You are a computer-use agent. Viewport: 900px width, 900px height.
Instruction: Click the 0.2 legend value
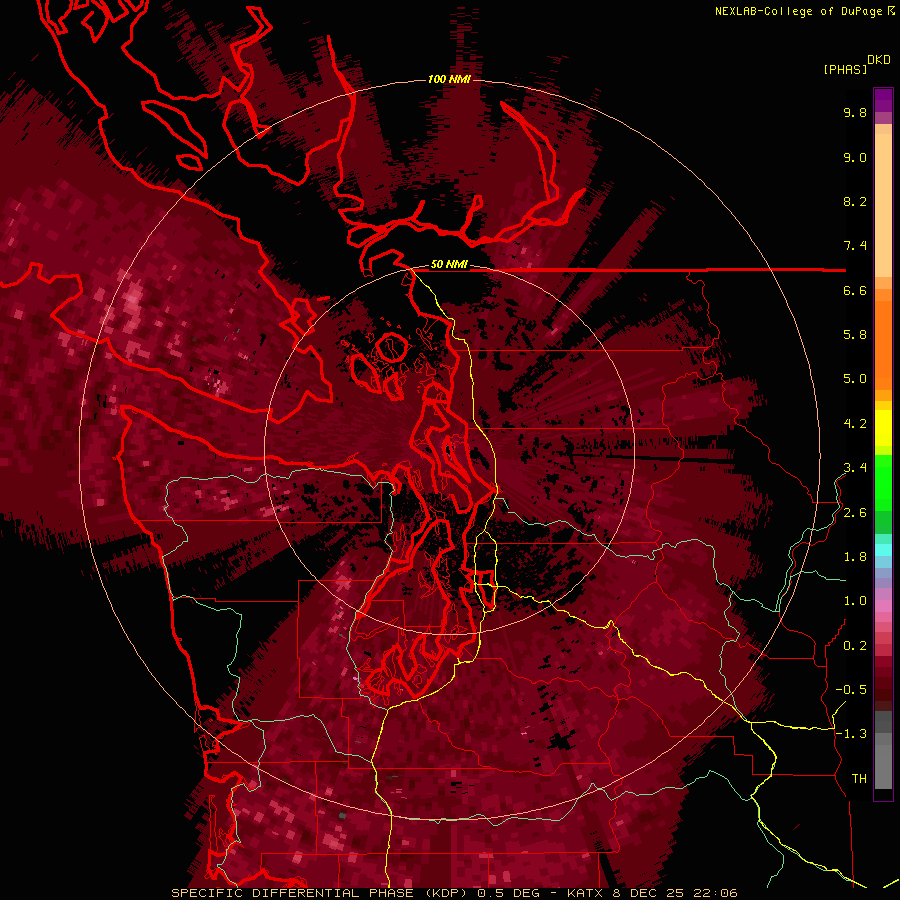[x=855, y=646]
